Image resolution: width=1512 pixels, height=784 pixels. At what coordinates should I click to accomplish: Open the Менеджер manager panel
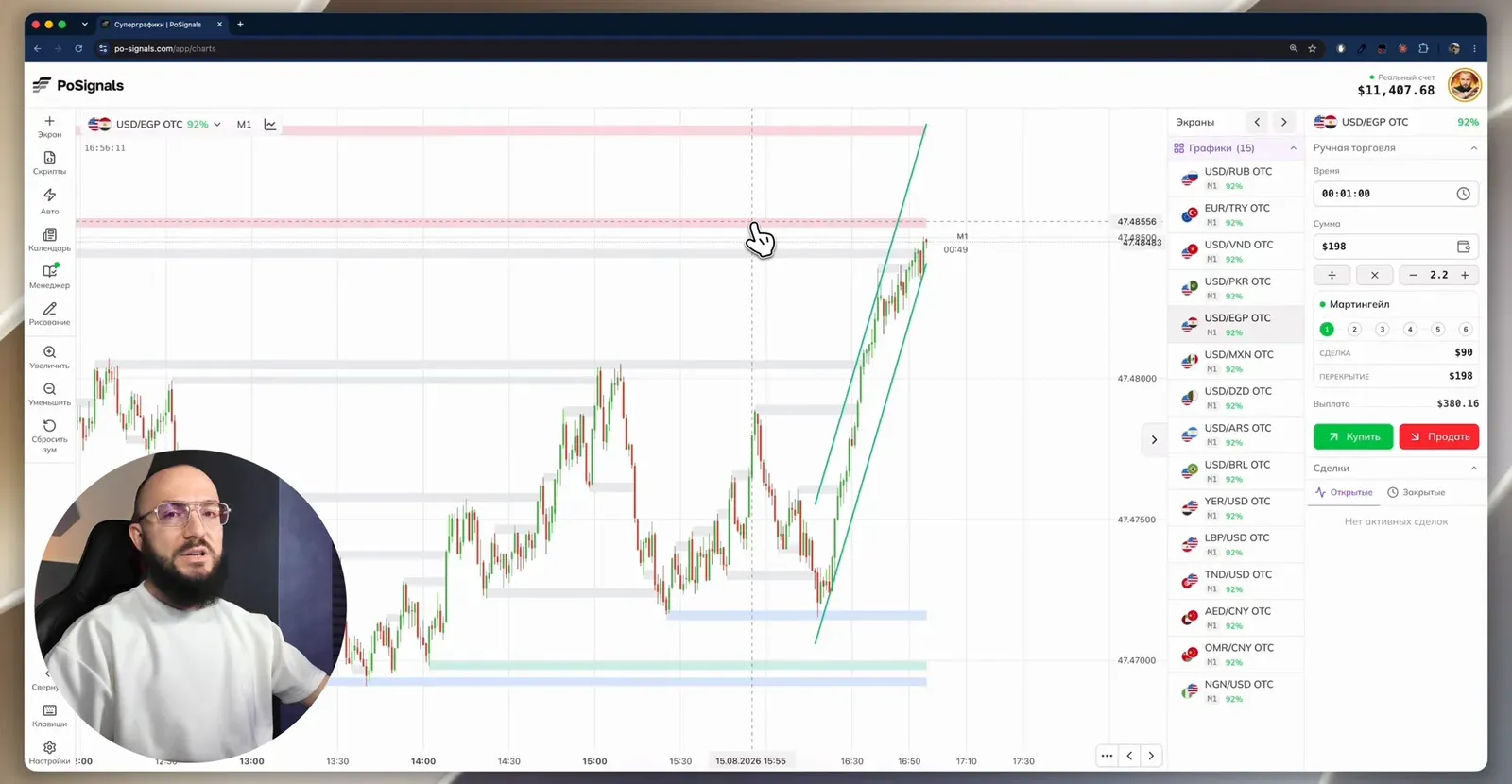50,271
